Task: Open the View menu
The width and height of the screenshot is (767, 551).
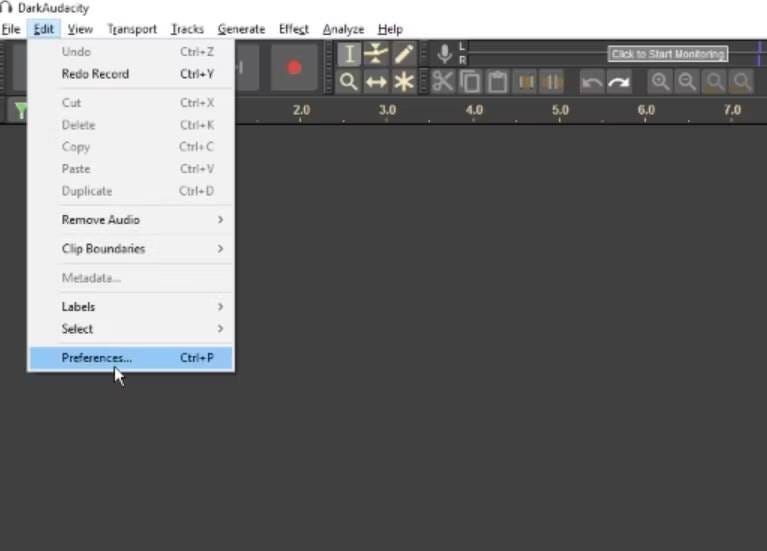Action: point(80,29)
